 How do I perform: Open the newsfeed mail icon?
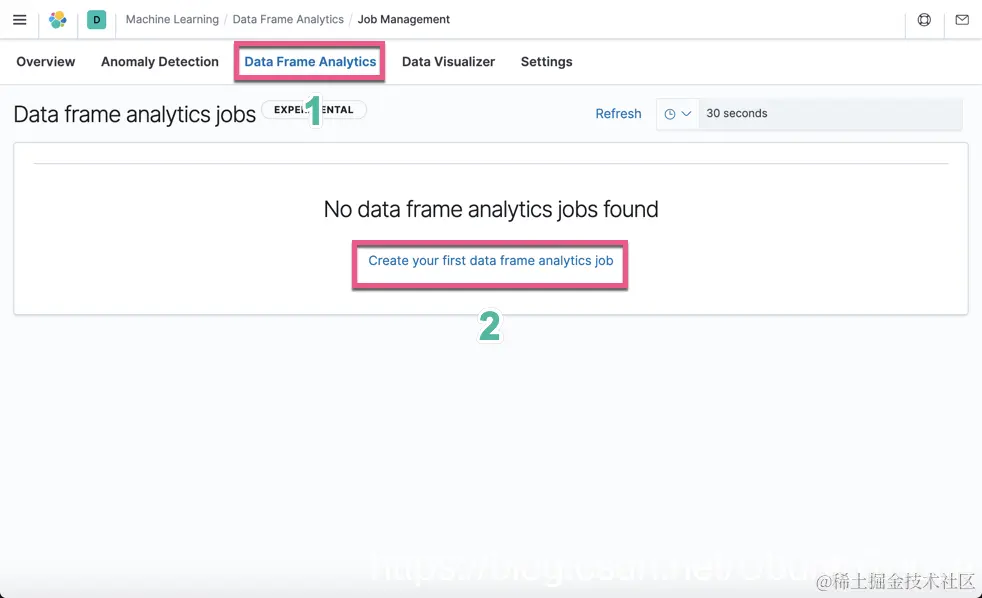tap(962, 19)
